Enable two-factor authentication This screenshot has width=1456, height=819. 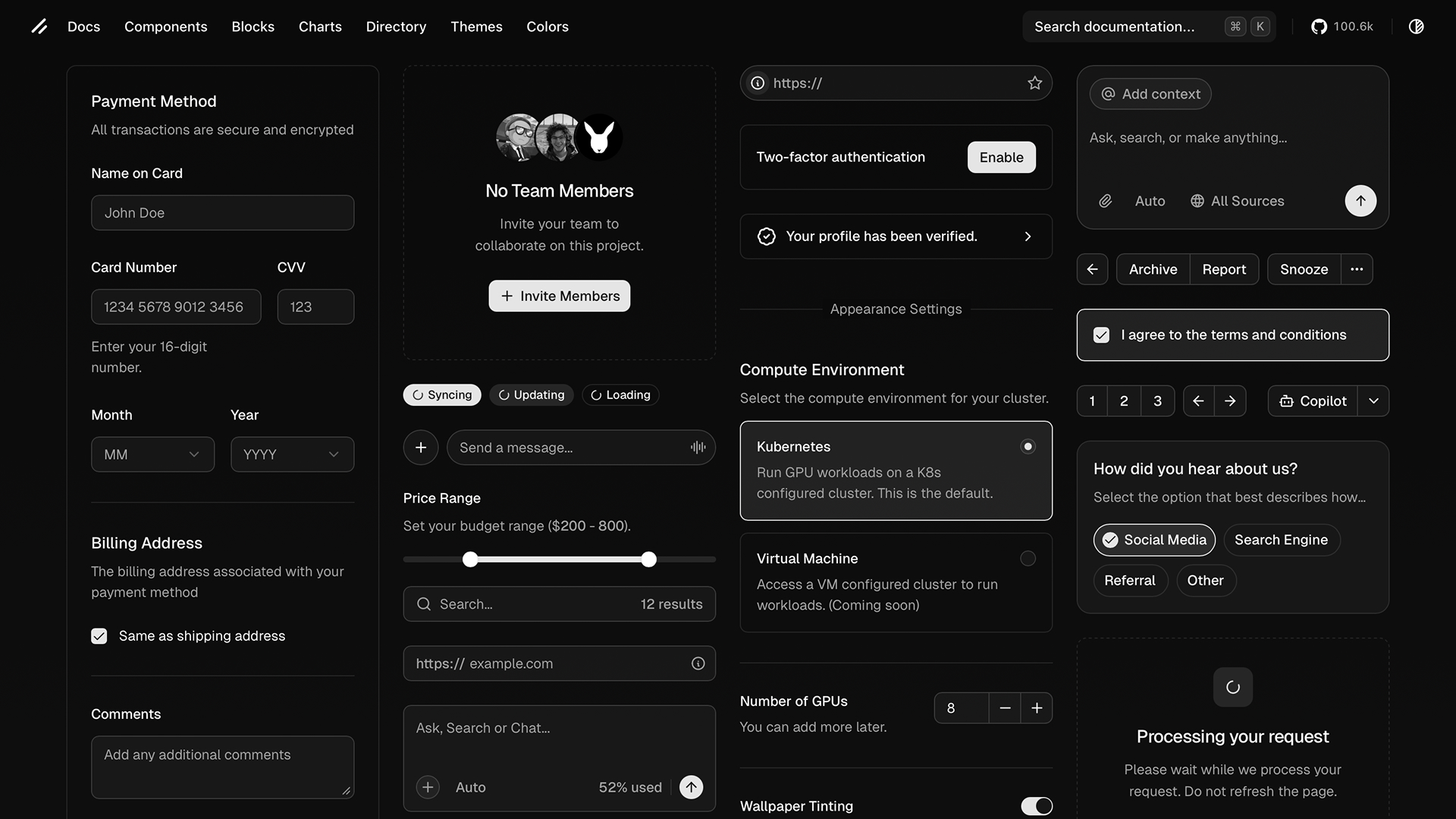click(1001, 157)
